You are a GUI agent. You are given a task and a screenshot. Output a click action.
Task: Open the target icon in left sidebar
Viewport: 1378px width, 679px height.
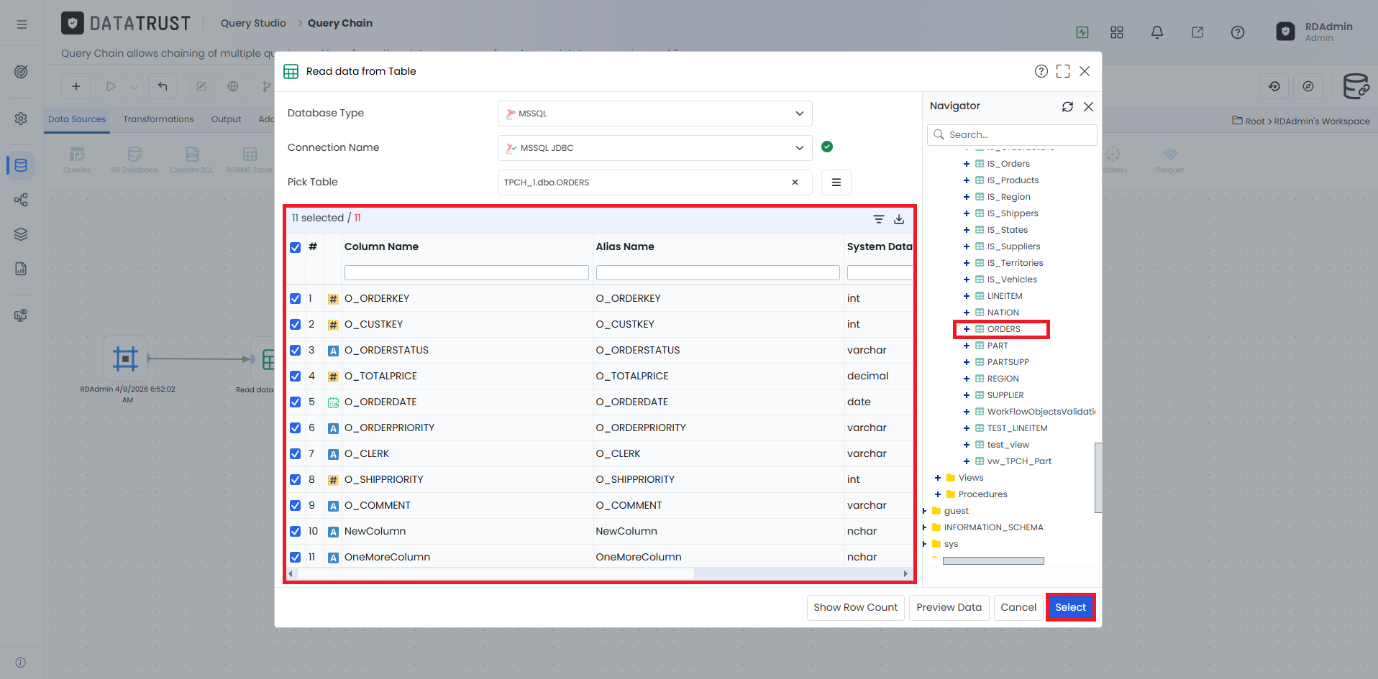click(21, 72)
